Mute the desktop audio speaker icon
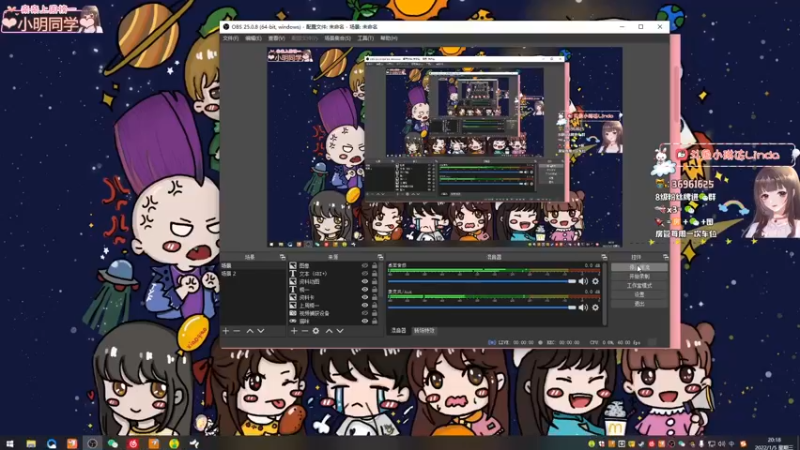 tap(583, 281)
